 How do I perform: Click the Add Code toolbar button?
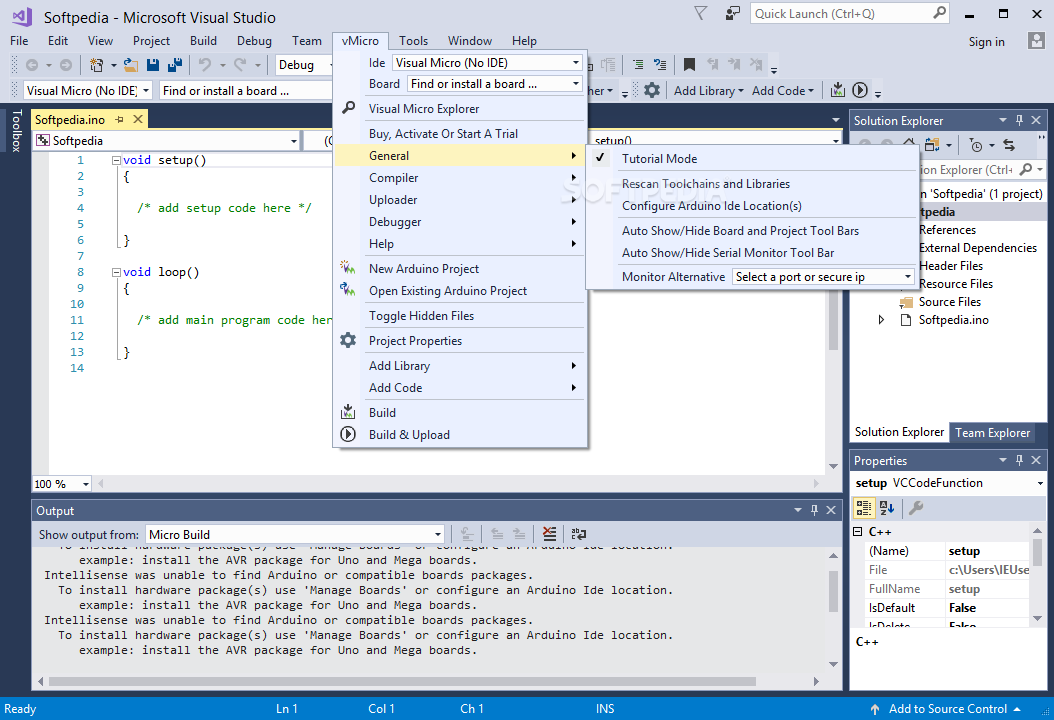783,91
